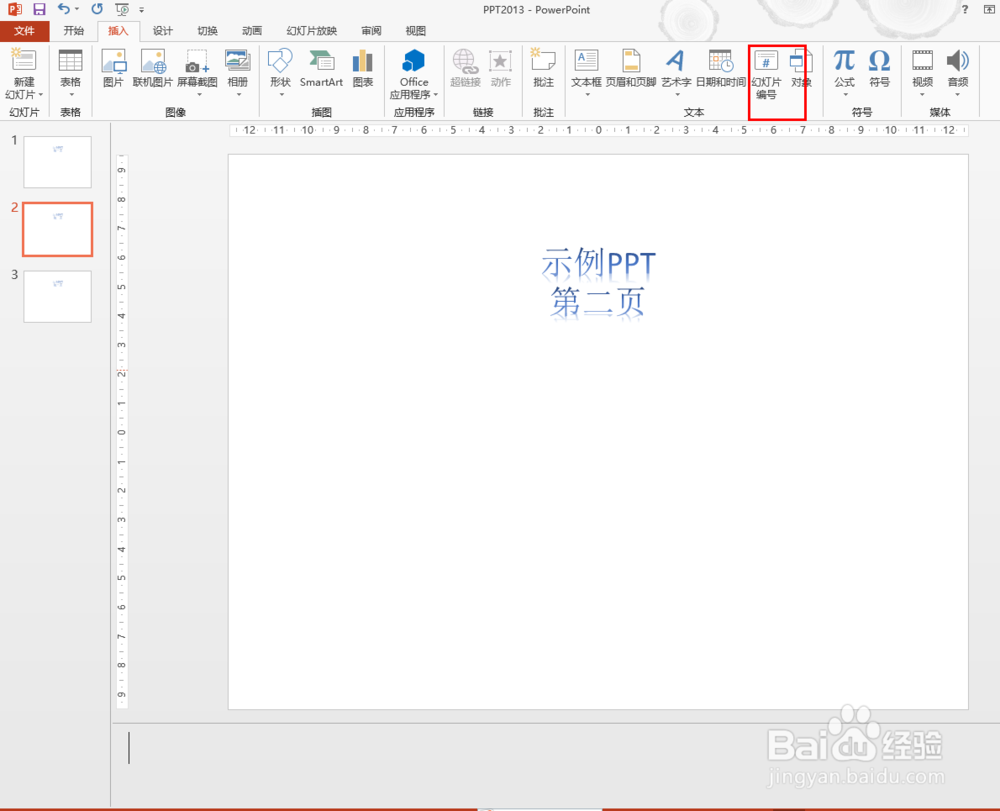This screenshot has width=1000, height=811.
Task: Switch to the Review (审阅) tab
Action: coord(371,31)
